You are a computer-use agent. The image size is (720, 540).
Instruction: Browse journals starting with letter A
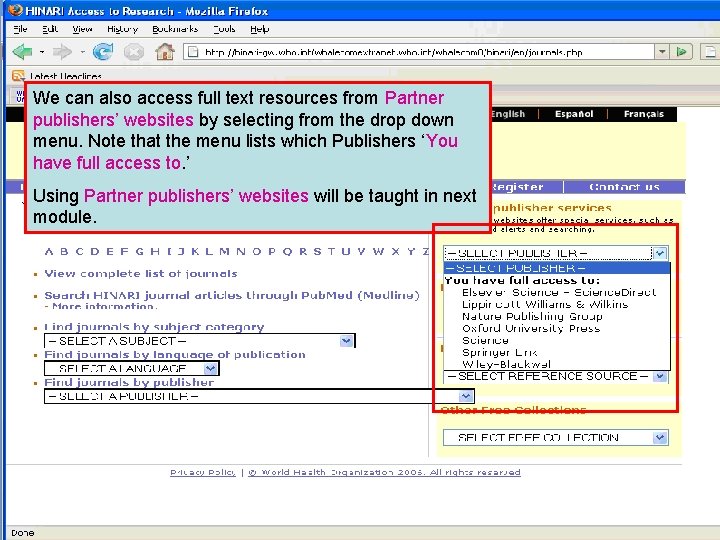click(x=49, y=251)
